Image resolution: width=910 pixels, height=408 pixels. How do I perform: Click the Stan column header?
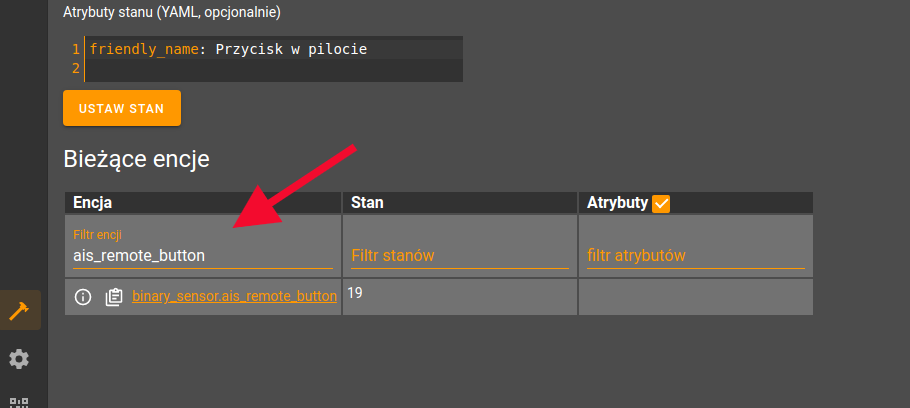(367, 202)
